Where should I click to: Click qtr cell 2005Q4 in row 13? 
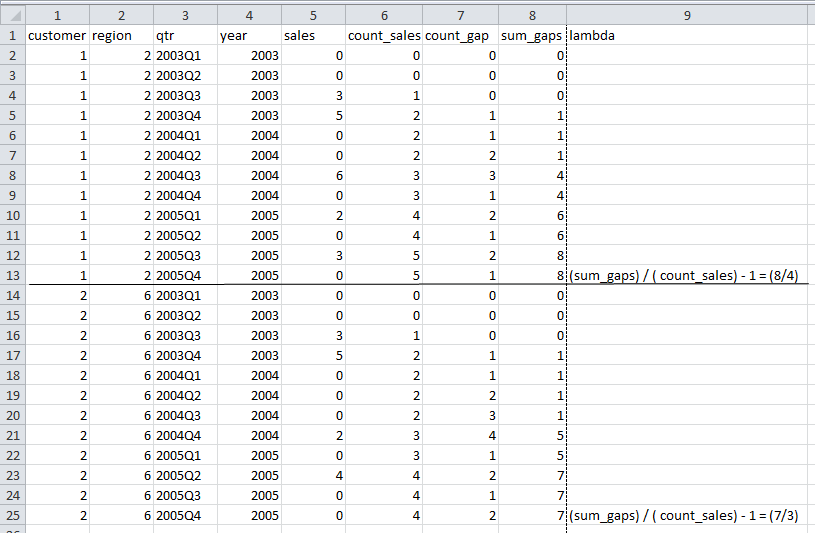(186, 276)
